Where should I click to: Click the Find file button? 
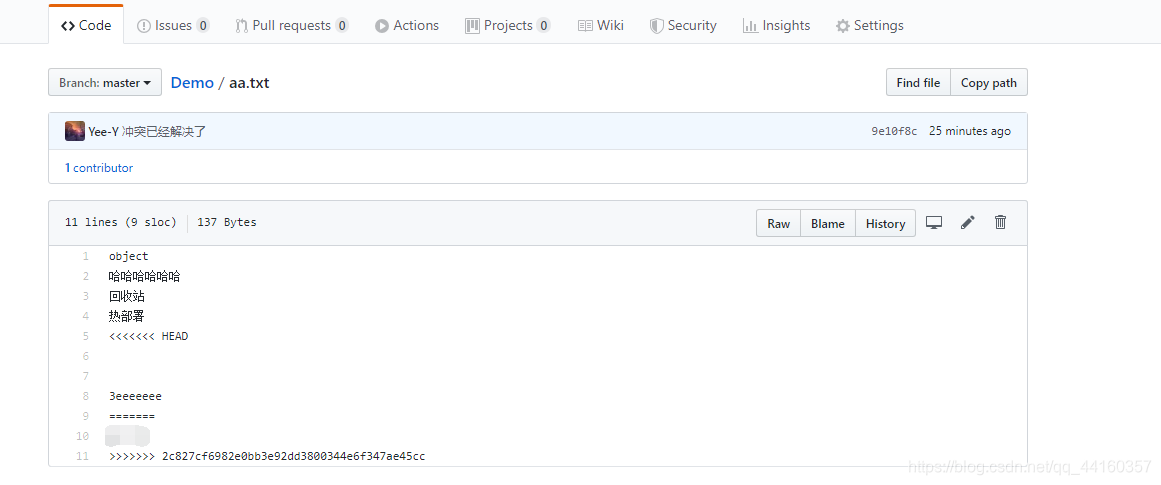coord(918,82)
